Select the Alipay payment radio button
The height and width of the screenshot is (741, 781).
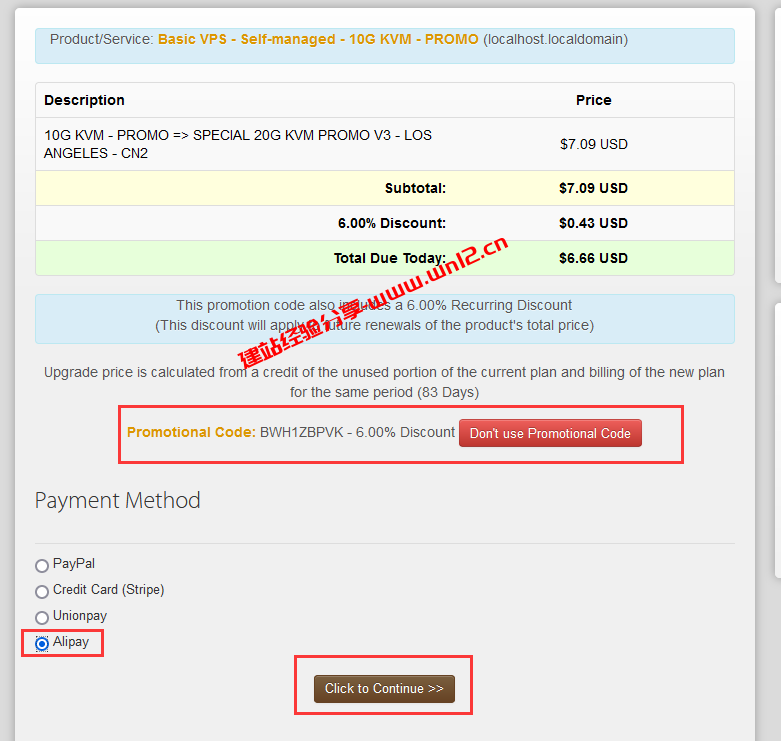pyautogui.click(x=42, y=643)
